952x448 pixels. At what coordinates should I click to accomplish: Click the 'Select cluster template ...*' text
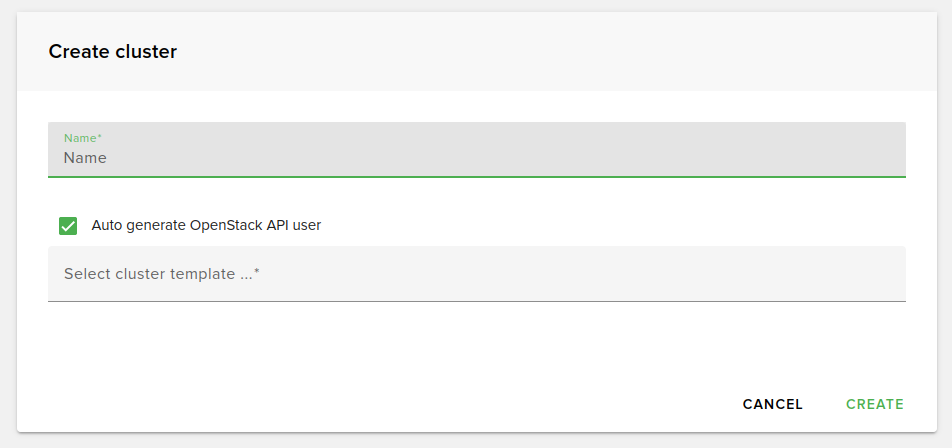[x=162, y=273]
